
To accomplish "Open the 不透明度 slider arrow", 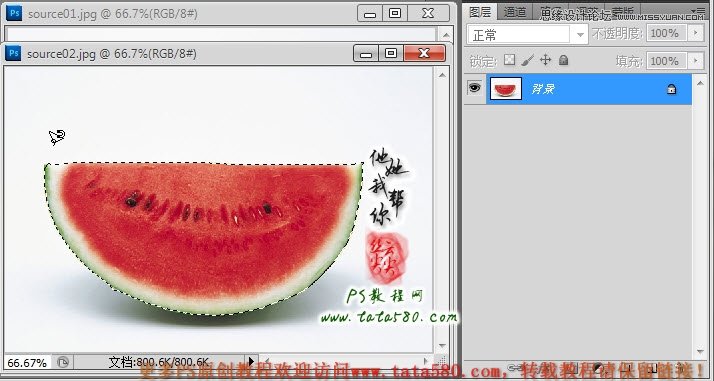I will point(695,33).
